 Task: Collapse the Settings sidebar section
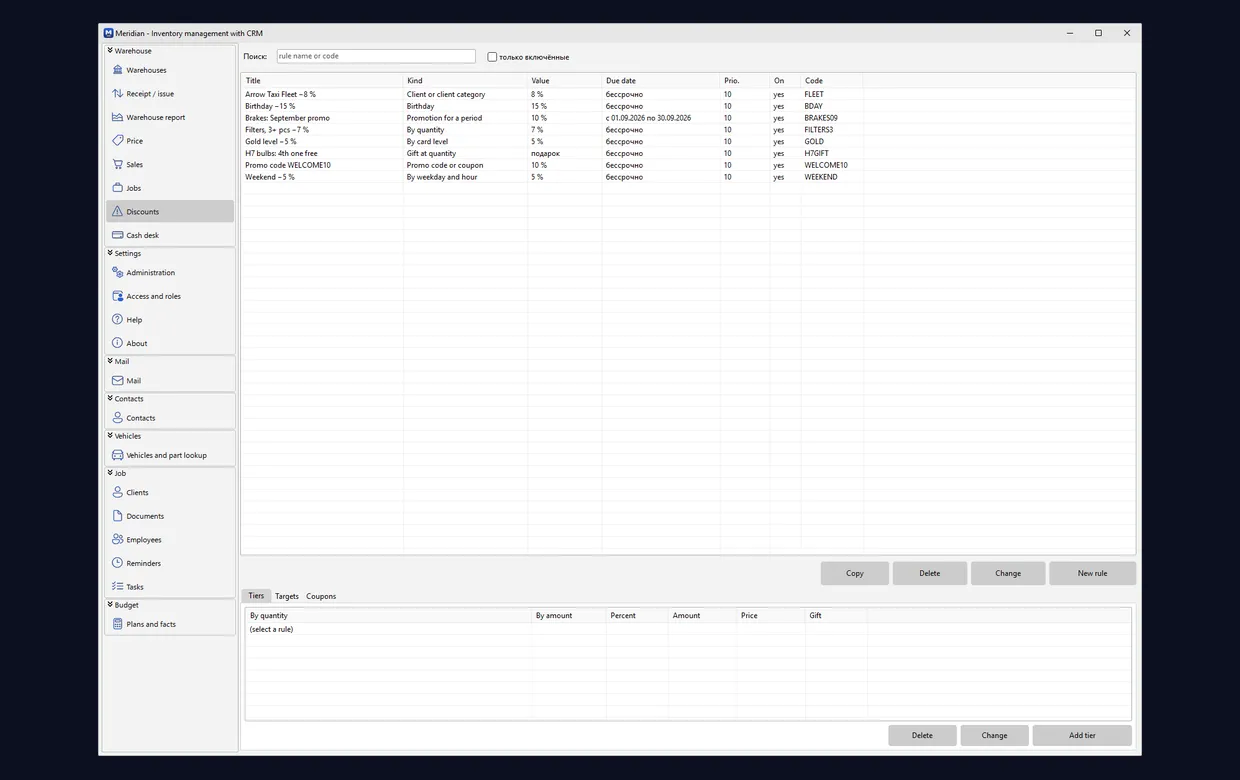[x=110, y=253]
